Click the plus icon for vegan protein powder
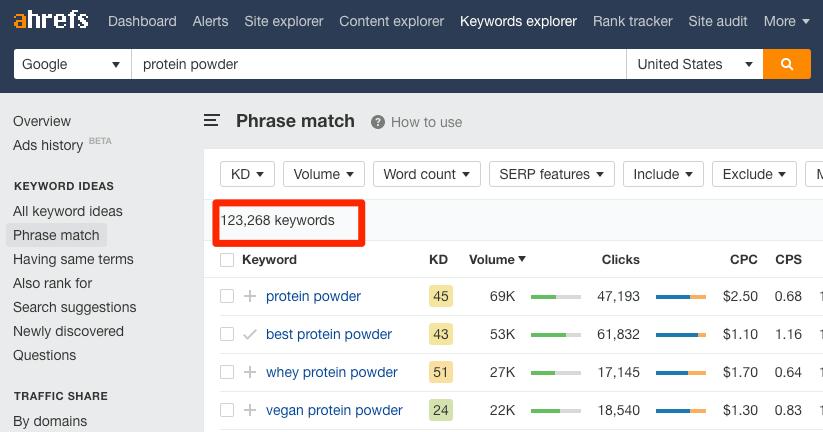 (250, 410)
